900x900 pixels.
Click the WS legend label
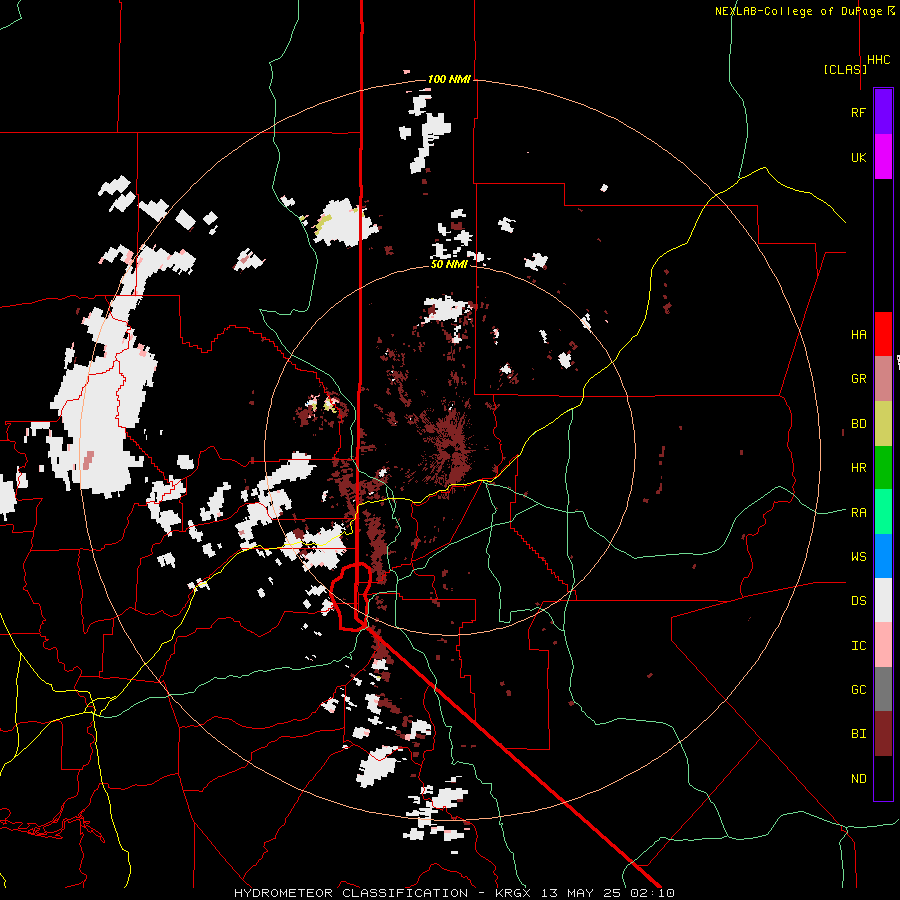(x=858, y=556)
